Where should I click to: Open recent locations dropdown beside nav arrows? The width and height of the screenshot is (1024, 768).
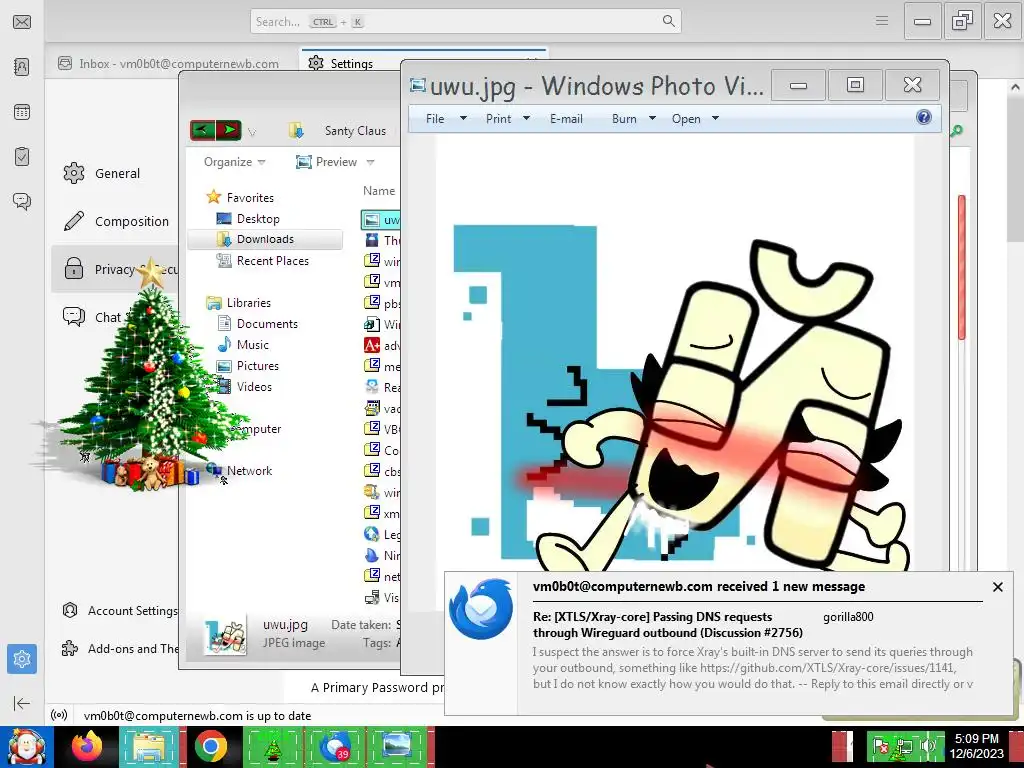click(x=252, y=132)
